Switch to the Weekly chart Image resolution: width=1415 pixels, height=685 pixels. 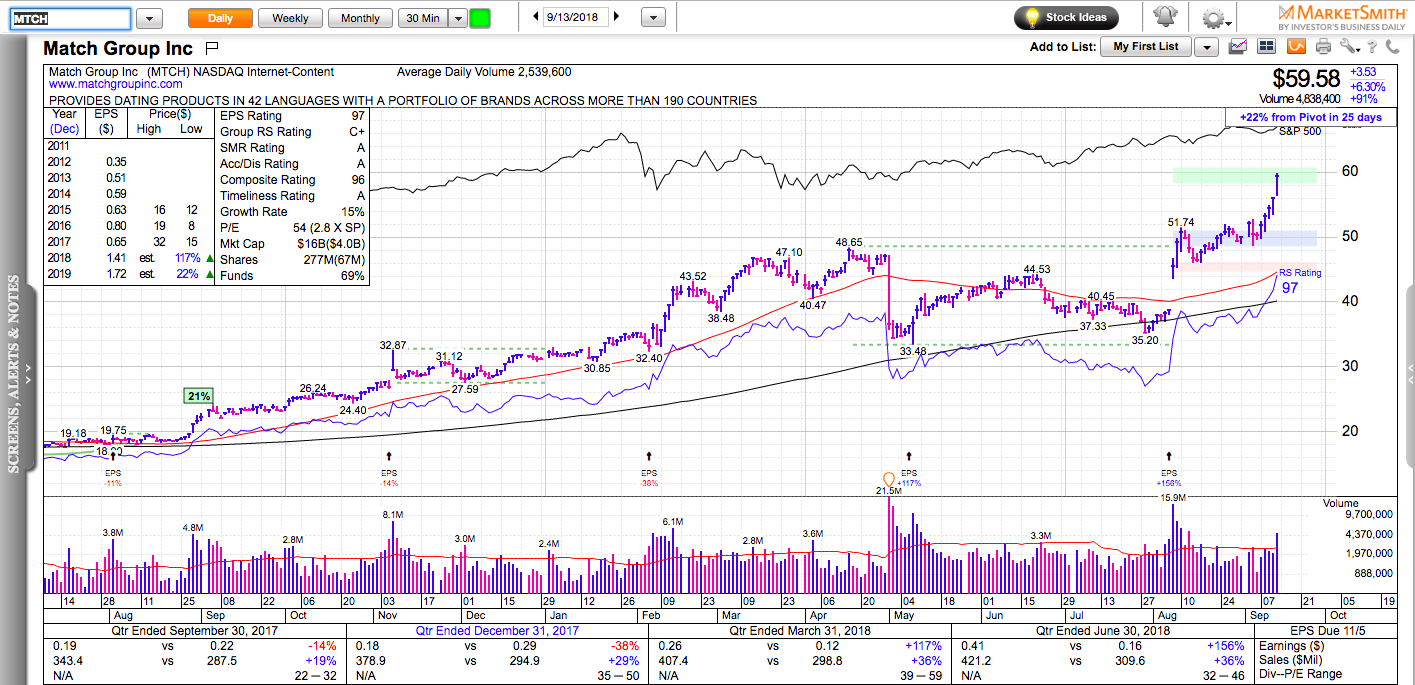click(290, 18)
